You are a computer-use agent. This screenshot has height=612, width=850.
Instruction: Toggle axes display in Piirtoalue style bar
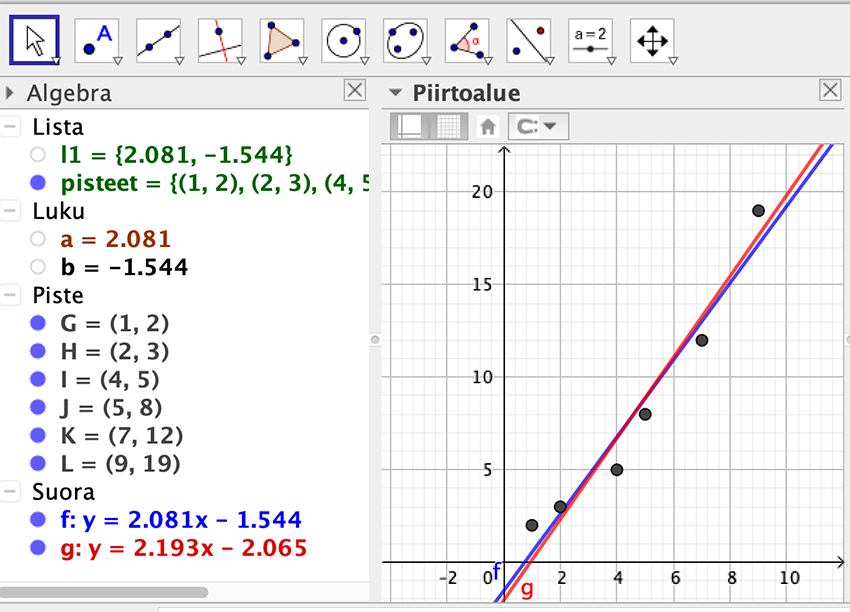coord(409,127)
